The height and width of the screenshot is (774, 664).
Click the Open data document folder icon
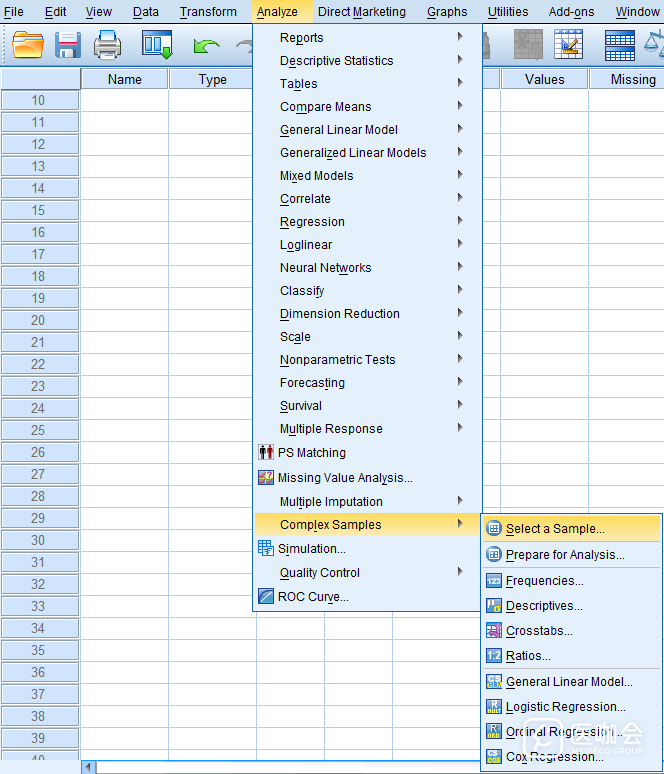(27, 45)
